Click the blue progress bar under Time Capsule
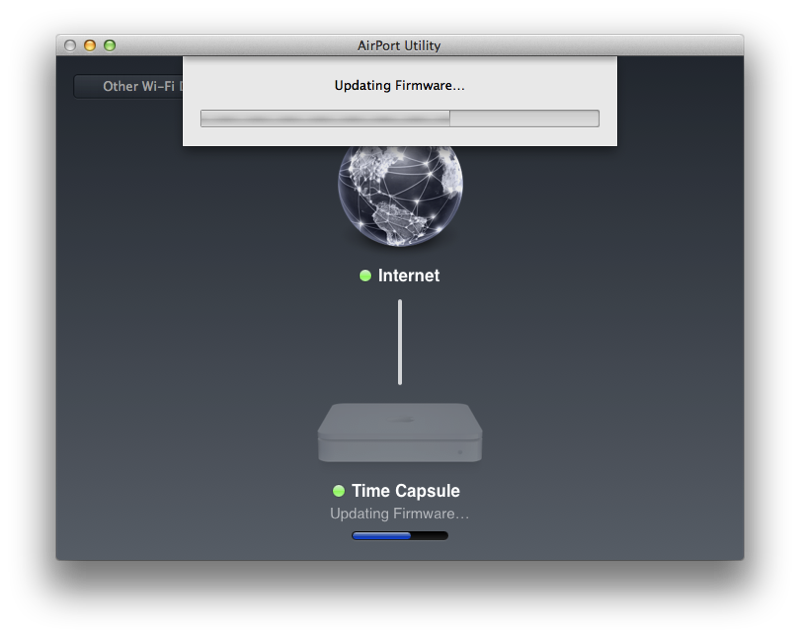 400,535
